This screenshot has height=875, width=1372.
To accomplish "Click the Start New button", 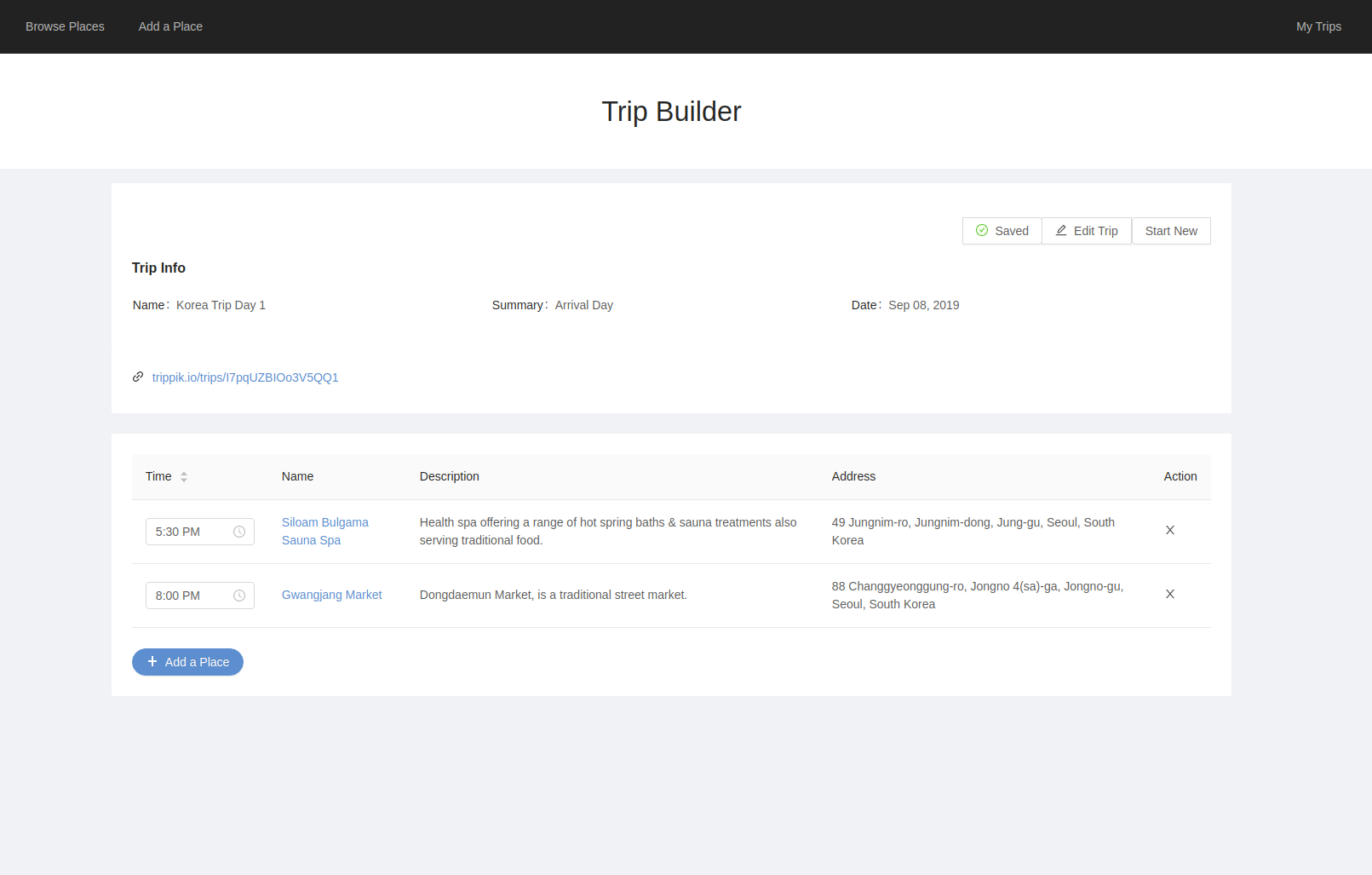I will point(1171,231).
